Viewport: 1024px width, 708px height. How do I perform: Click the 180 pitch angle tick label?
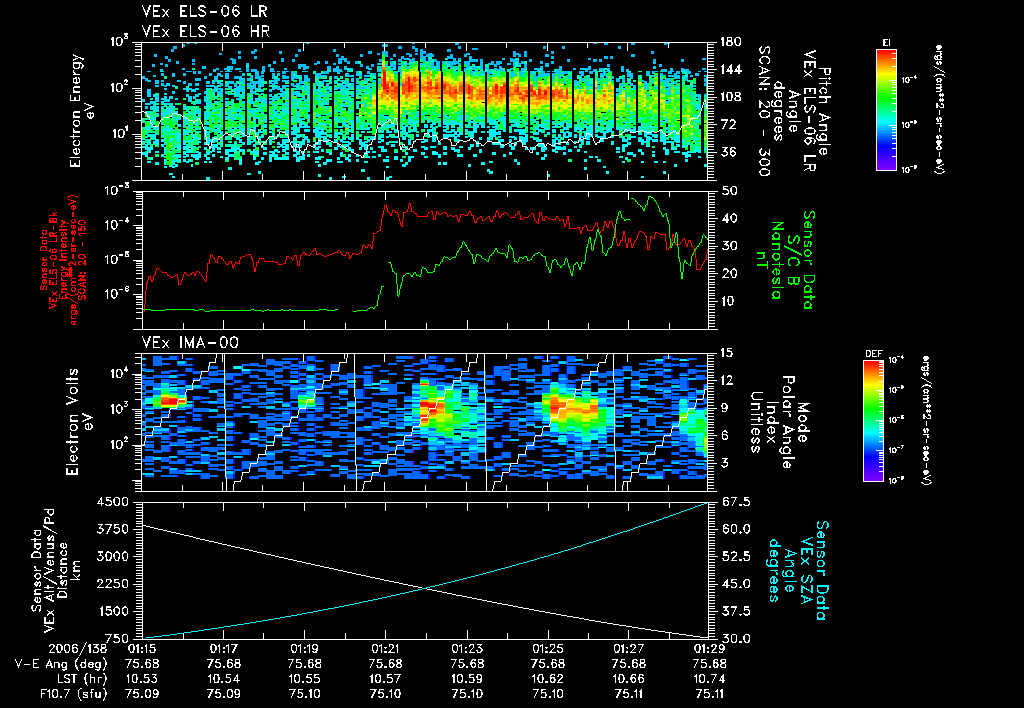[731, 42]
